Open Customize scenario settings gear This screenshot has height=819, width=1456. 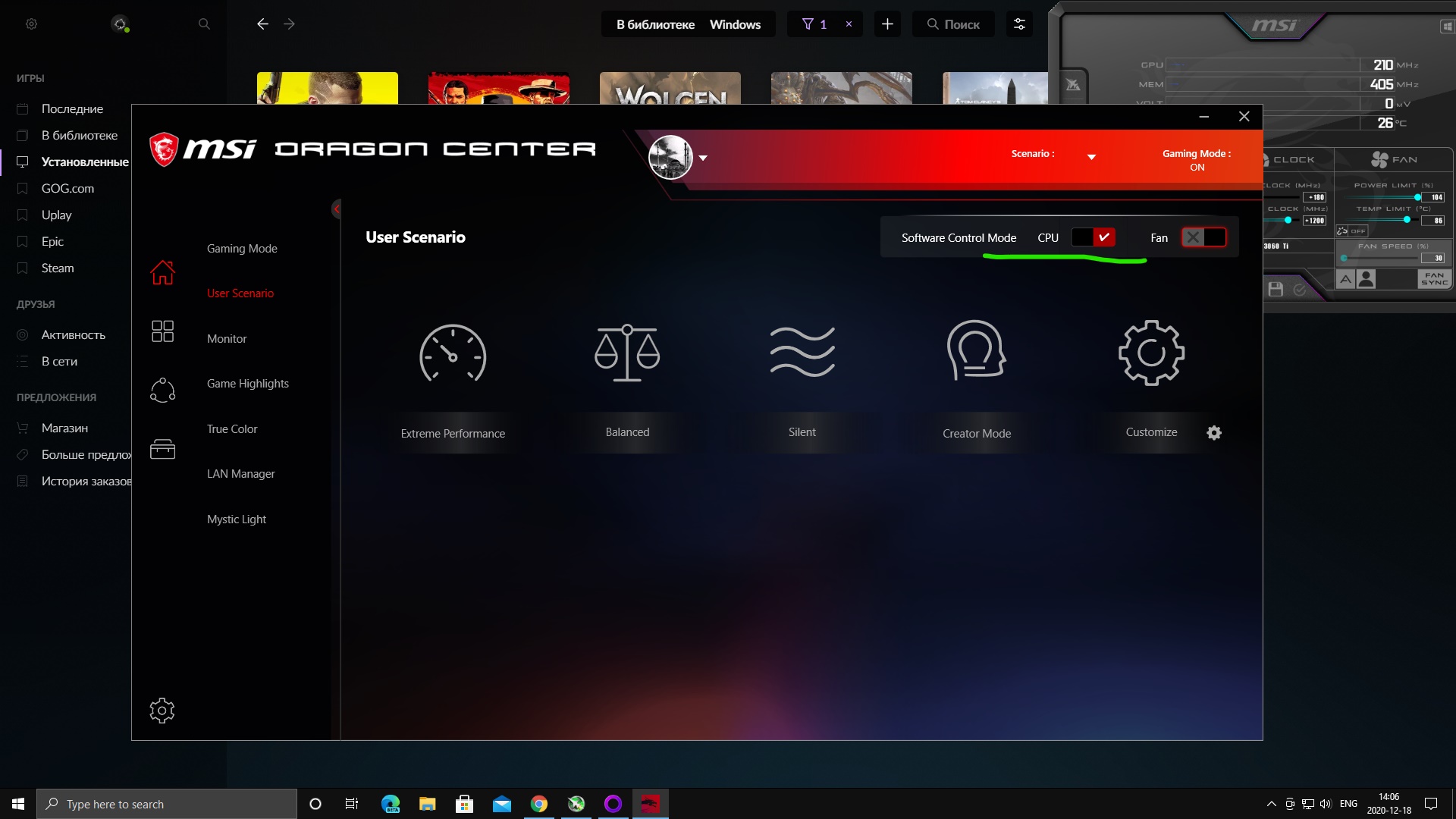[1214, 433]
